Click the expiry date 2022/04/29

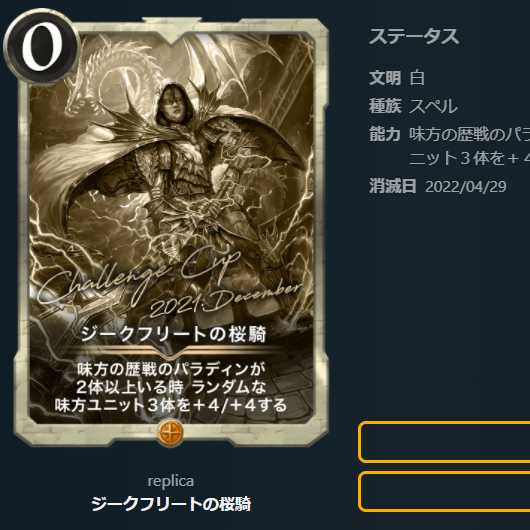pos(465,187)
